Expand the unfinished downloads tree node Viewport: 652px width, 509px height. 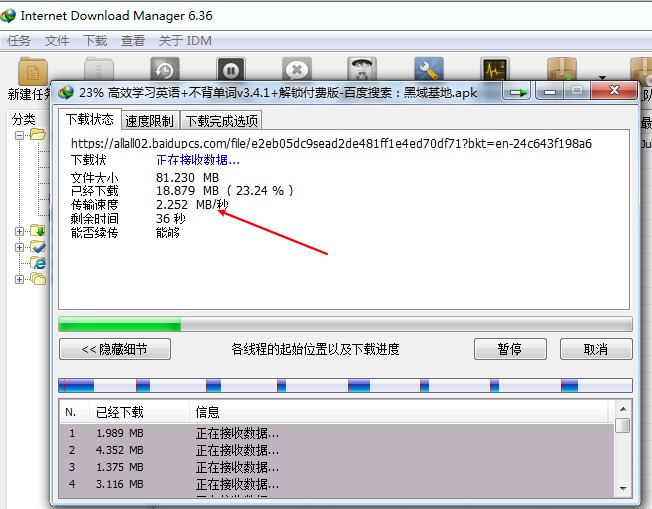click(x=19, y=231)
